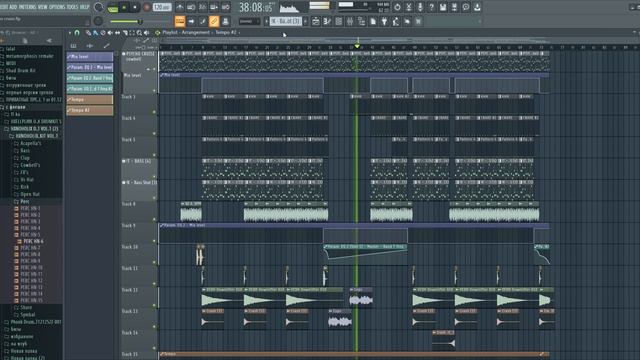640x360 pixels.
Task: Open the global snap selector showing (none)
Action: tap(249, 21)
